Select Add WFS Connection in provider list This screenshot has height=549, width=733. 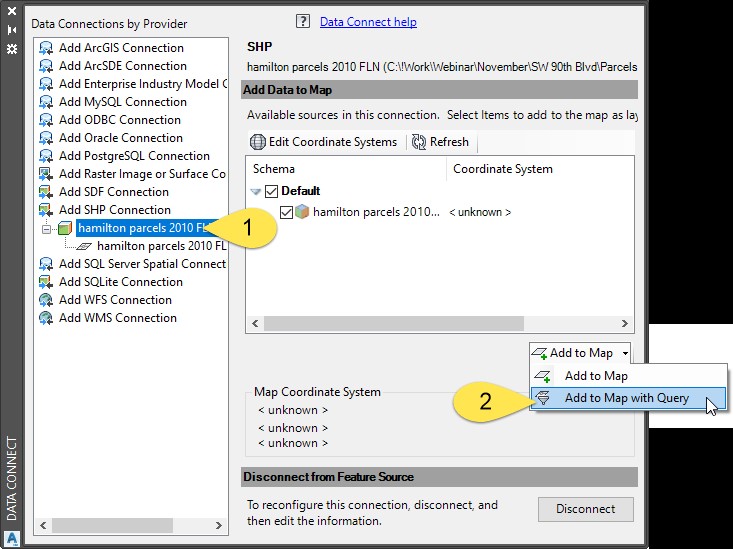(115, 300)
